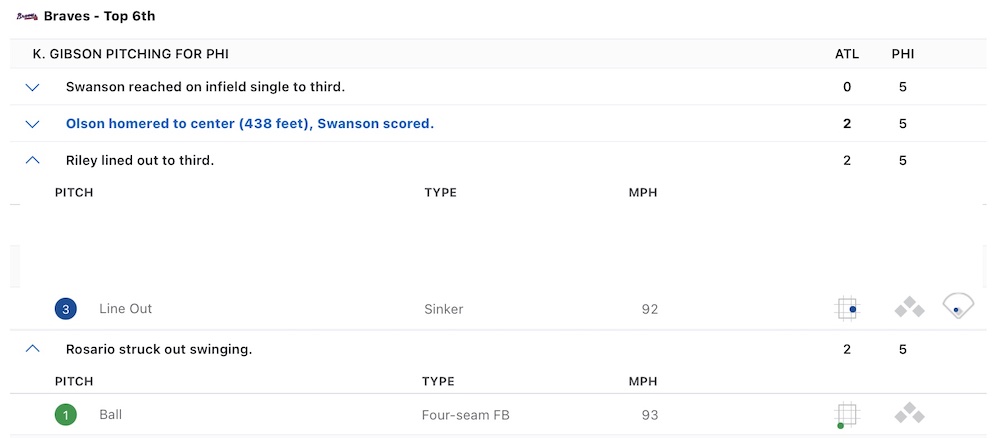Collapse Riley lined out play details
1000x438 pixels.
click(x=32, y=161)
